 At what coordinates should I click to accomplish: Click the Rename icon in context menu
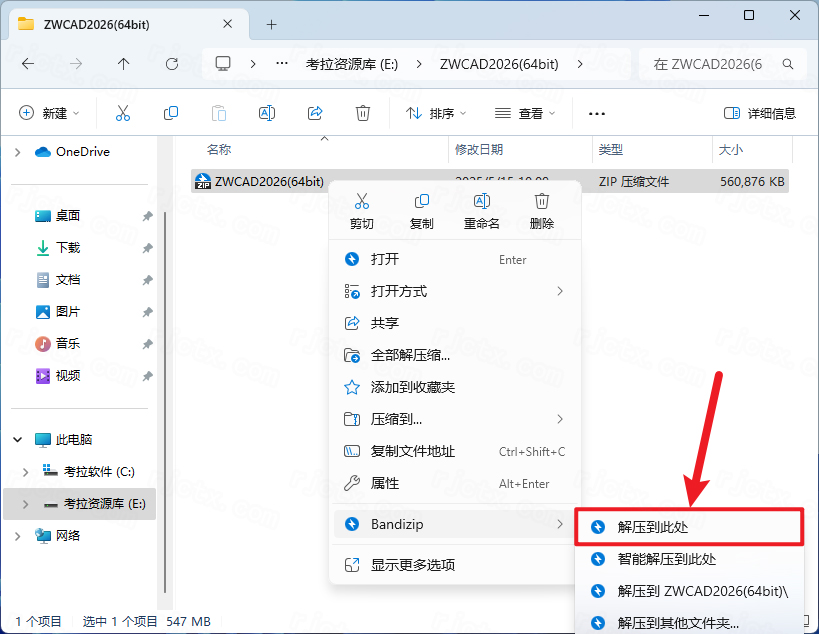481,211
